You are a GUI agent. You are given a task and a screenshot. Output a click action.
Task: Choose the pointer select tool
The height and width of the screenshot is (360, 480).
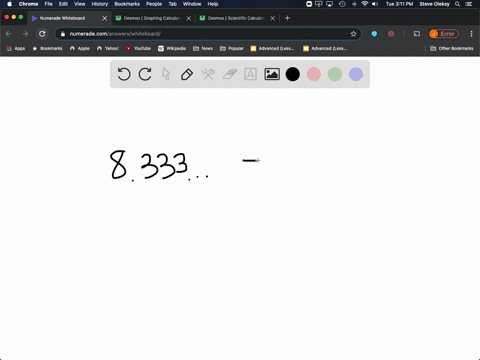166,74
